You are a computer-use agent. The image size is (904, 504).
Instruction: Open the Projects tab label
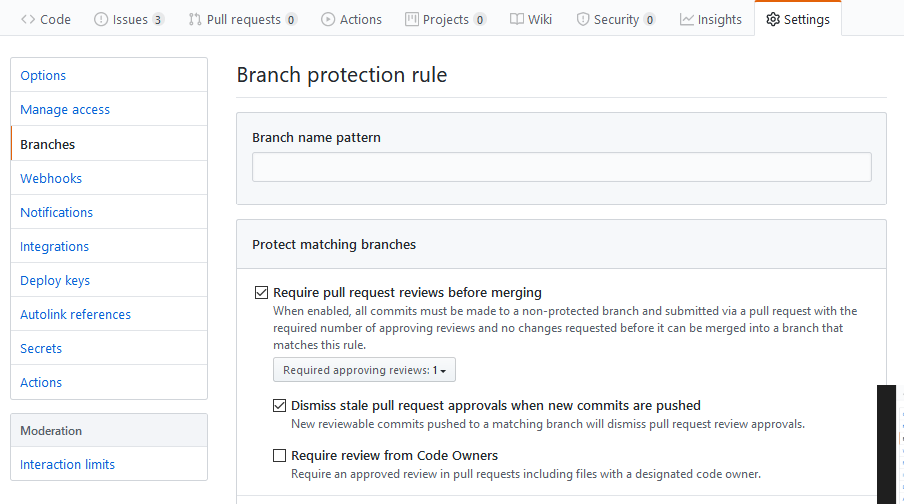[x=446, y=19]
